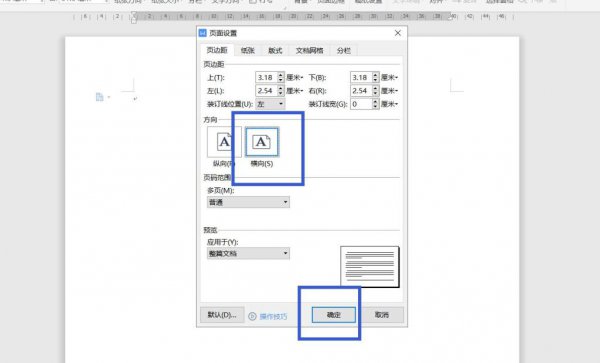Viewport: 600px width, 363px height.
Task: Click the 左(L) left margin field
Action: coord(266,91)
